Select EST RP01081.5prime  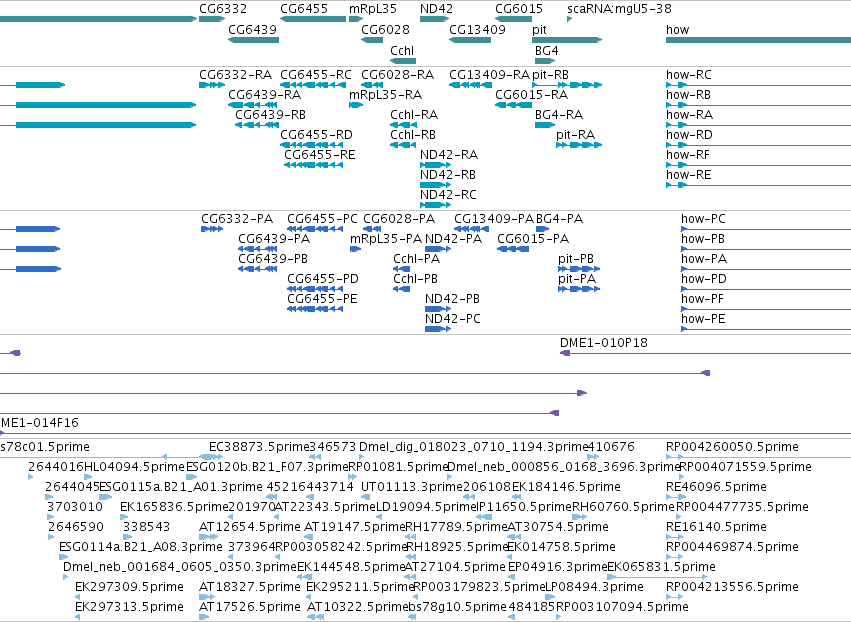point(398,467)
